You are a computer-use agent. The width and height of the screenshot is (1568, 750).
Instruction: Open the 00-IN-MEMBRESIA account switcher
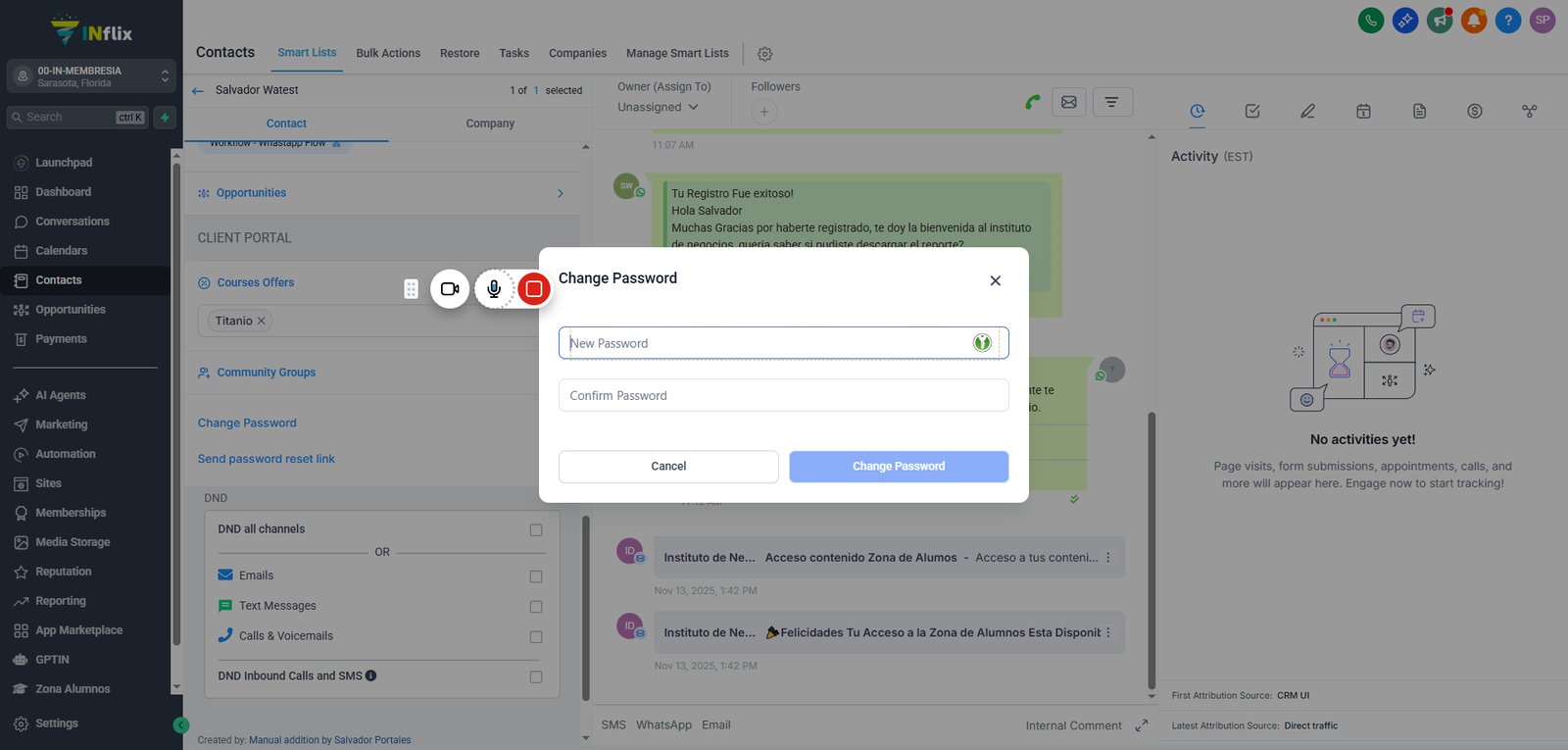tap(91, 76)
